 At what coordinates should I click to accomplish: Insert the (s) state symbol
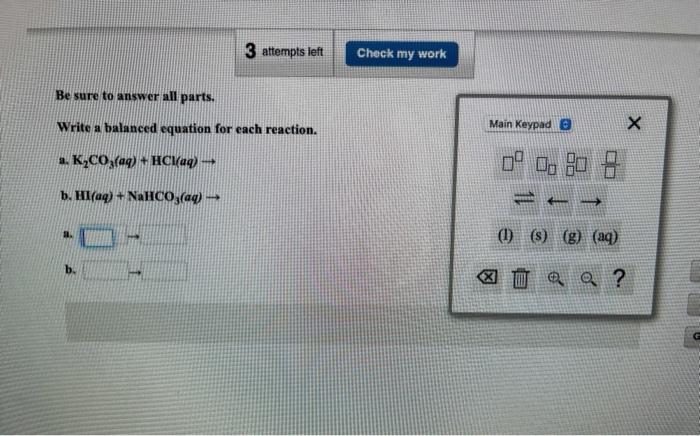(x=538, y=236)
